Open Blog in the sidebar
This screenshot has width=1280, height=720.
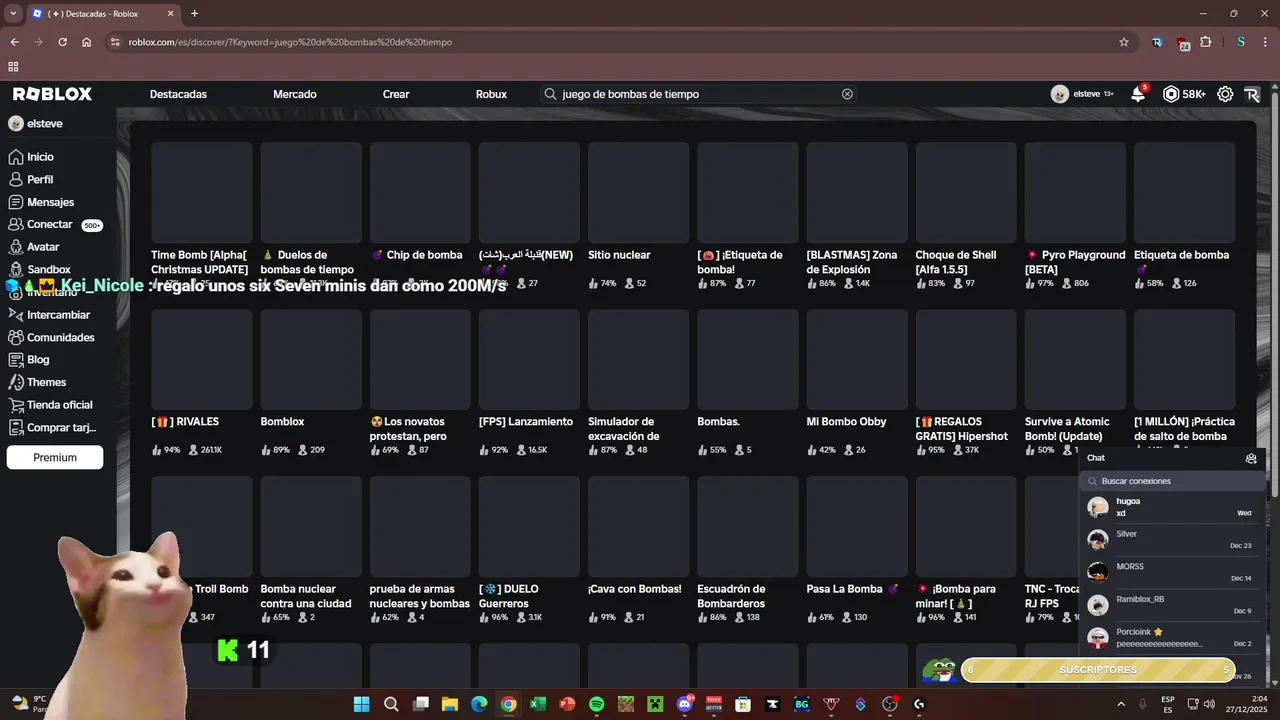point(38,360)
